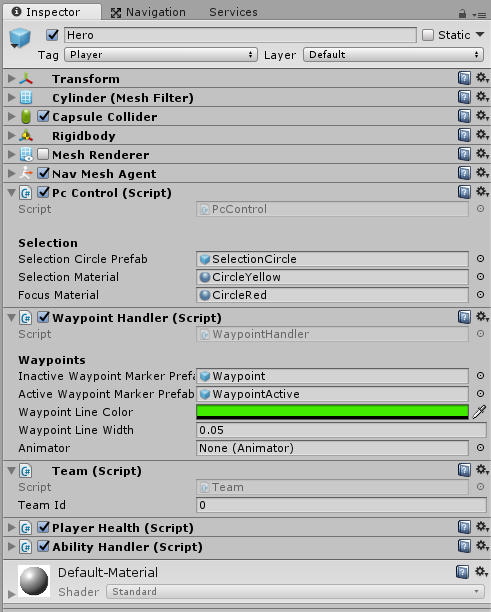The width and height of the screenshot is (491, 612).
Task: Switch to the Navigation tab
Action: point(149,12)
